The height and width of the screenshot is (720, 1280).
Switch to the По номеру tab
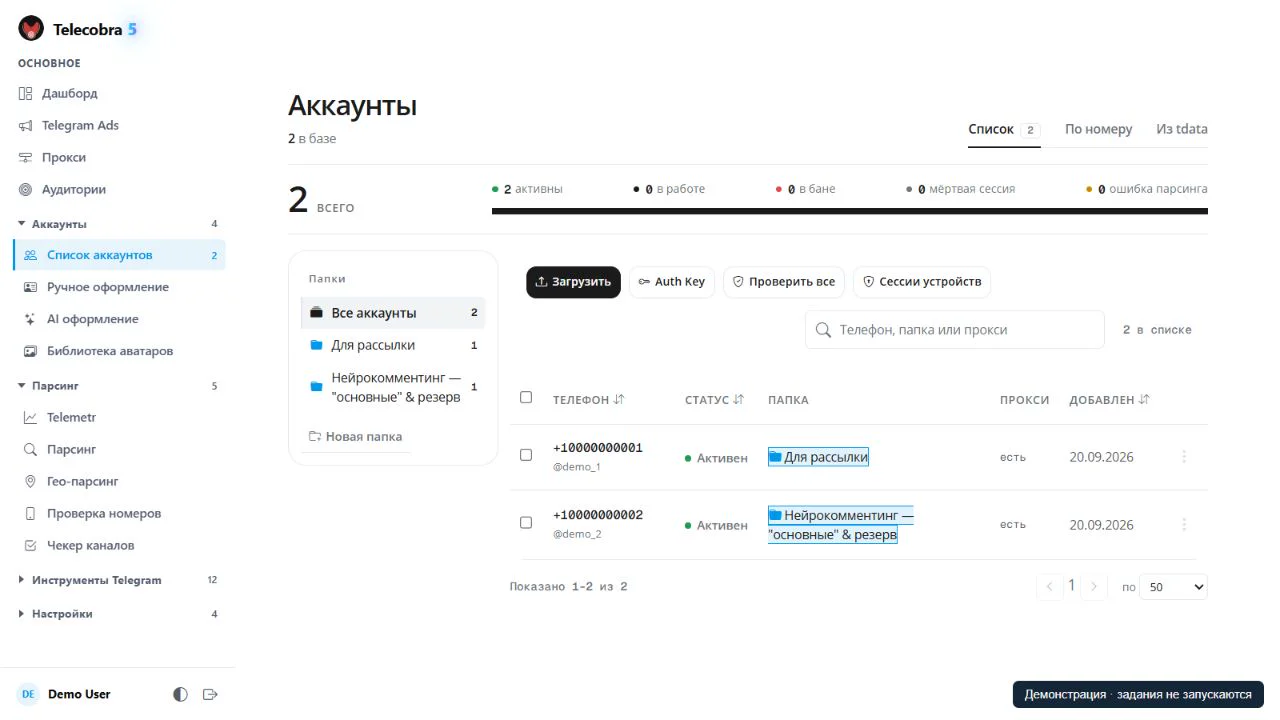point(1098,130)
